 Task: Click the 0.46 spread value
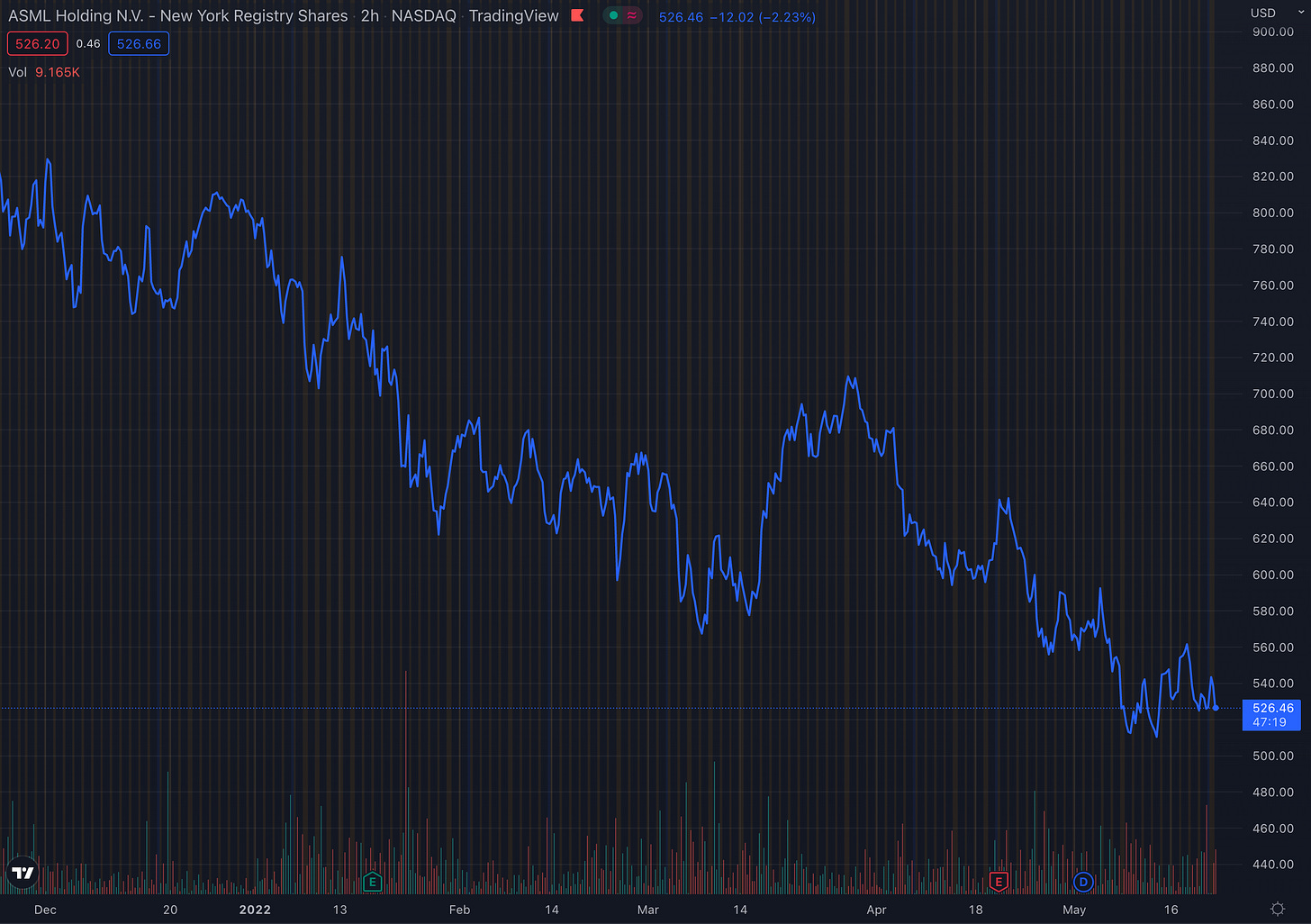pos(88,43)
